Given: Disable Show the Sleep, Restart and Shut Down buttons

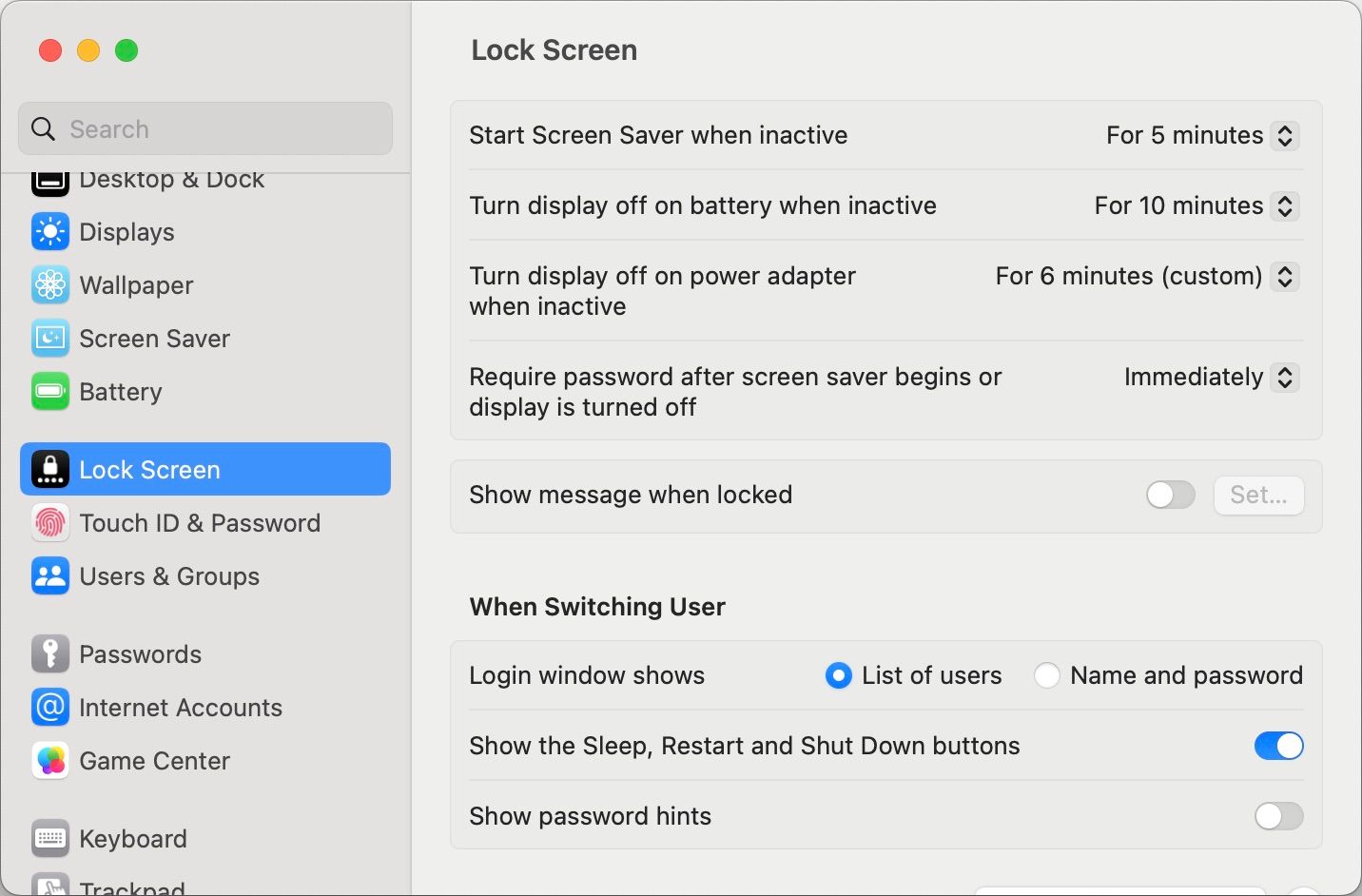Looking at the screenshot, I should tap(1278, 746).
